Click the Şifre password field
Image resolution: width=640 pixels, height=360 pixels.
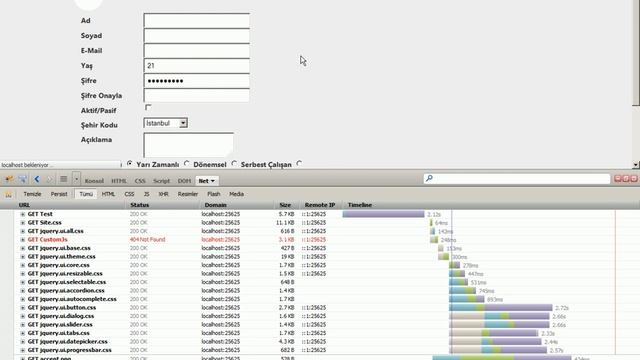[196, 80]
